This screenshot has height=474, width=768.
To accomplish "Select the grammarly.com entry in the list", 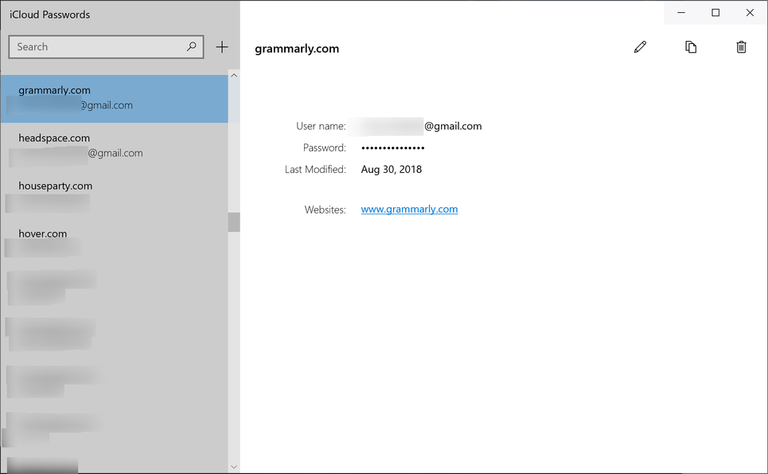I will point(113,97).
